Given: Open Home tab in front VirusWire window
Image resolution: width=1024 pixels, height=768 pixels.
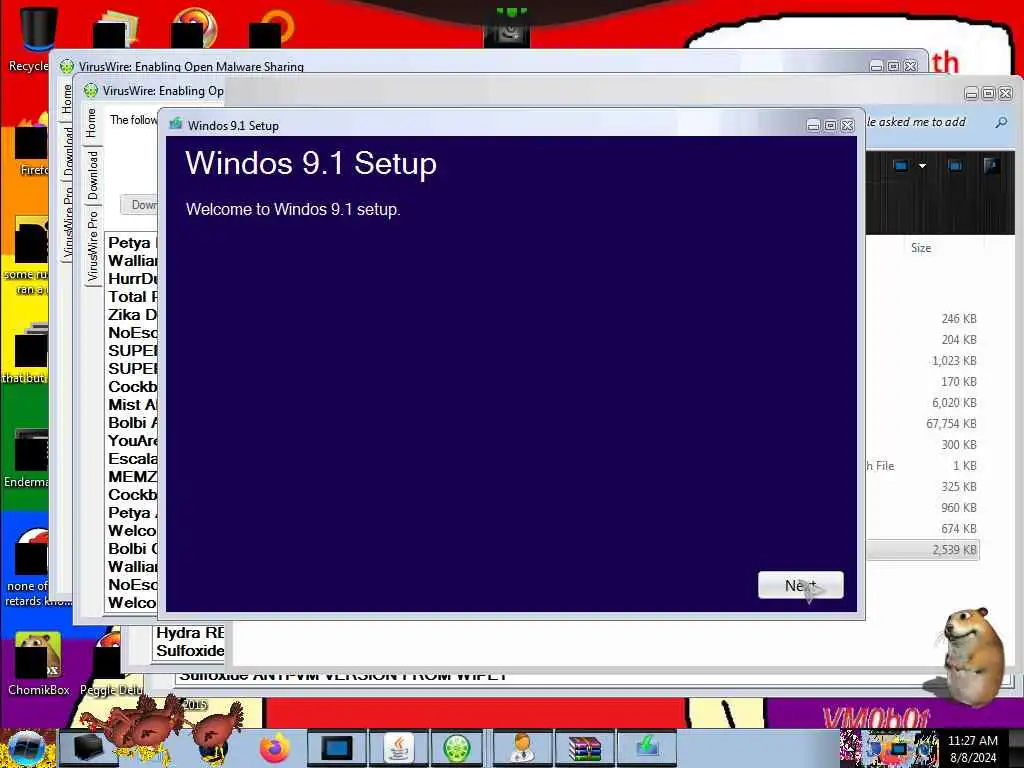Looking at the screenshot, I should point(91,123).
